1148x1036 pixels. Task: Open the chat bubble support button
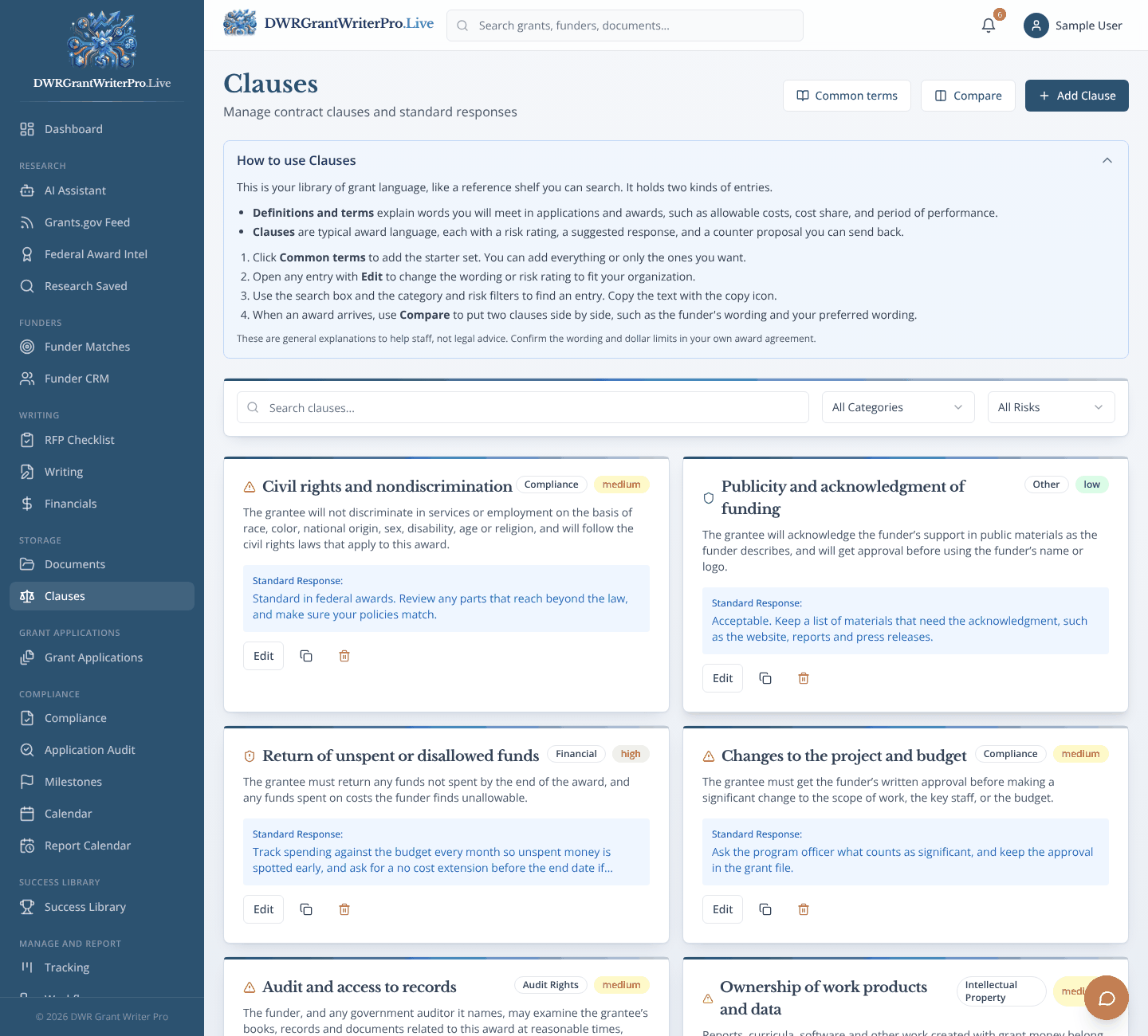(1107, 998)
